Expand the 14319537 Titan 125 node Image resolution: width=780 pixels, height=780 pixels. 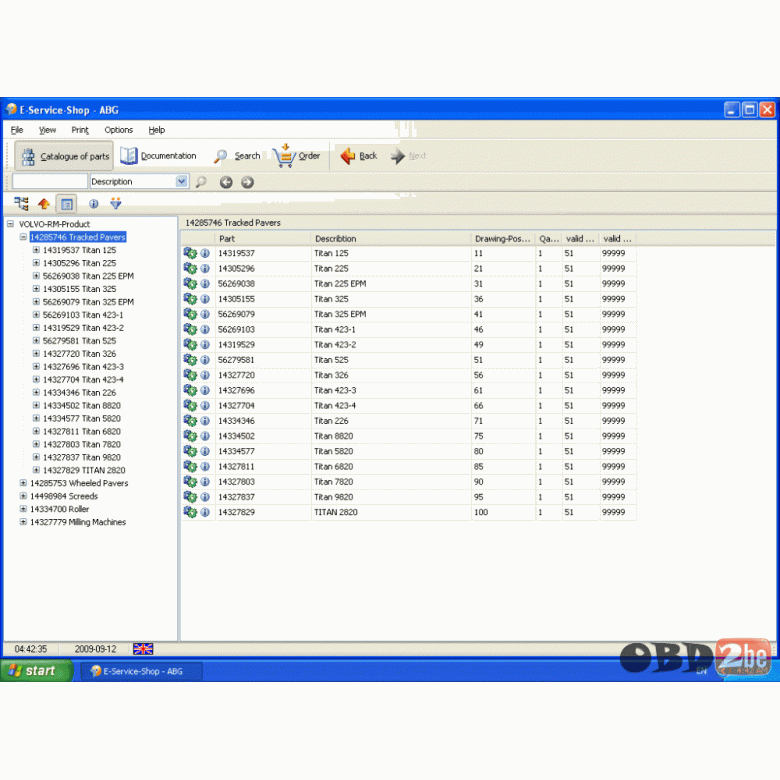click(x=36, y=250)
